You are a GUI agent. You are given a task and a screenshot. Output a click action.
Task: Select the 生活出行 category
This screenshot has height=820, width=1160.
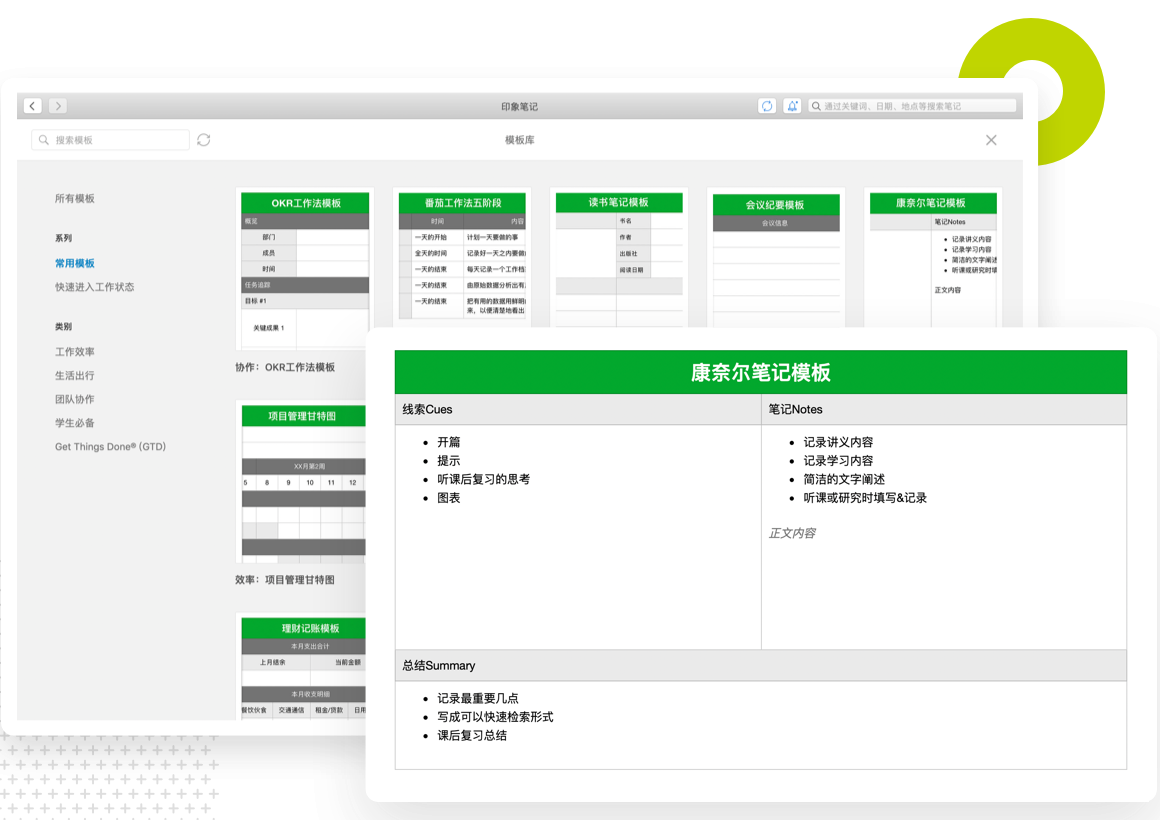click(x=75, y=376)
